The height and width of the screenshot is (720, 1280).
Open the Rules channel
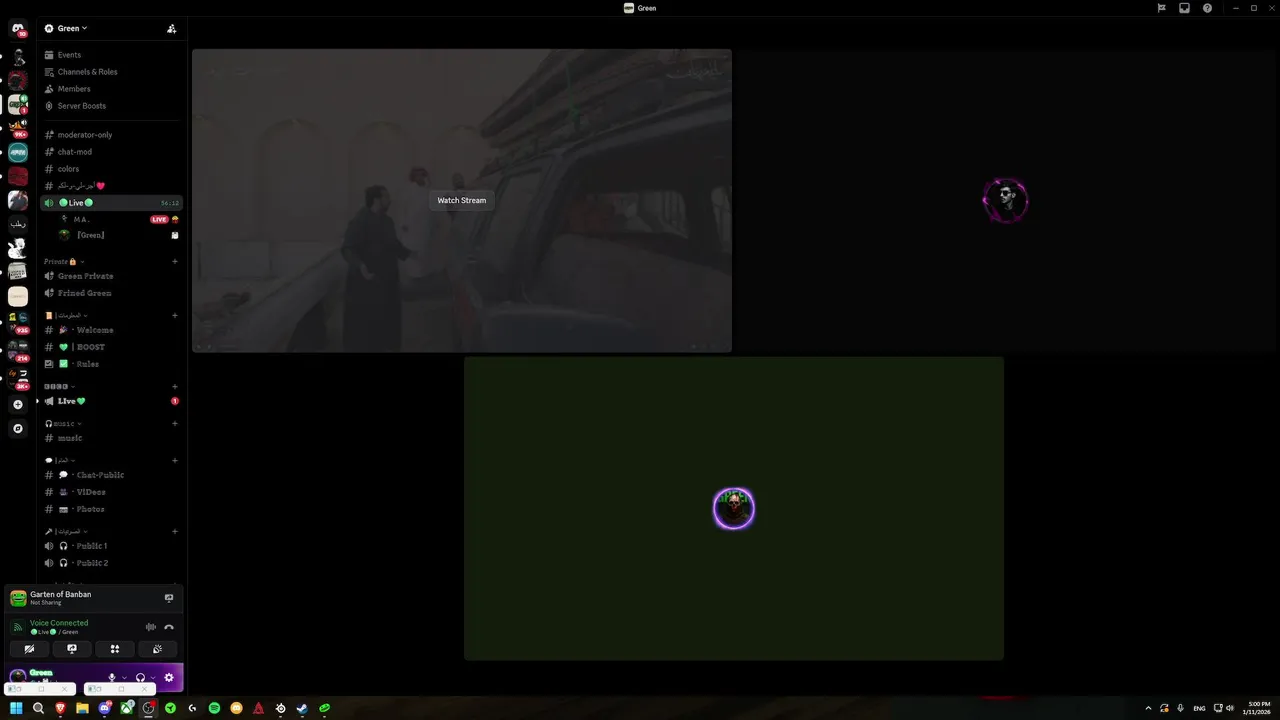(87, 364)
